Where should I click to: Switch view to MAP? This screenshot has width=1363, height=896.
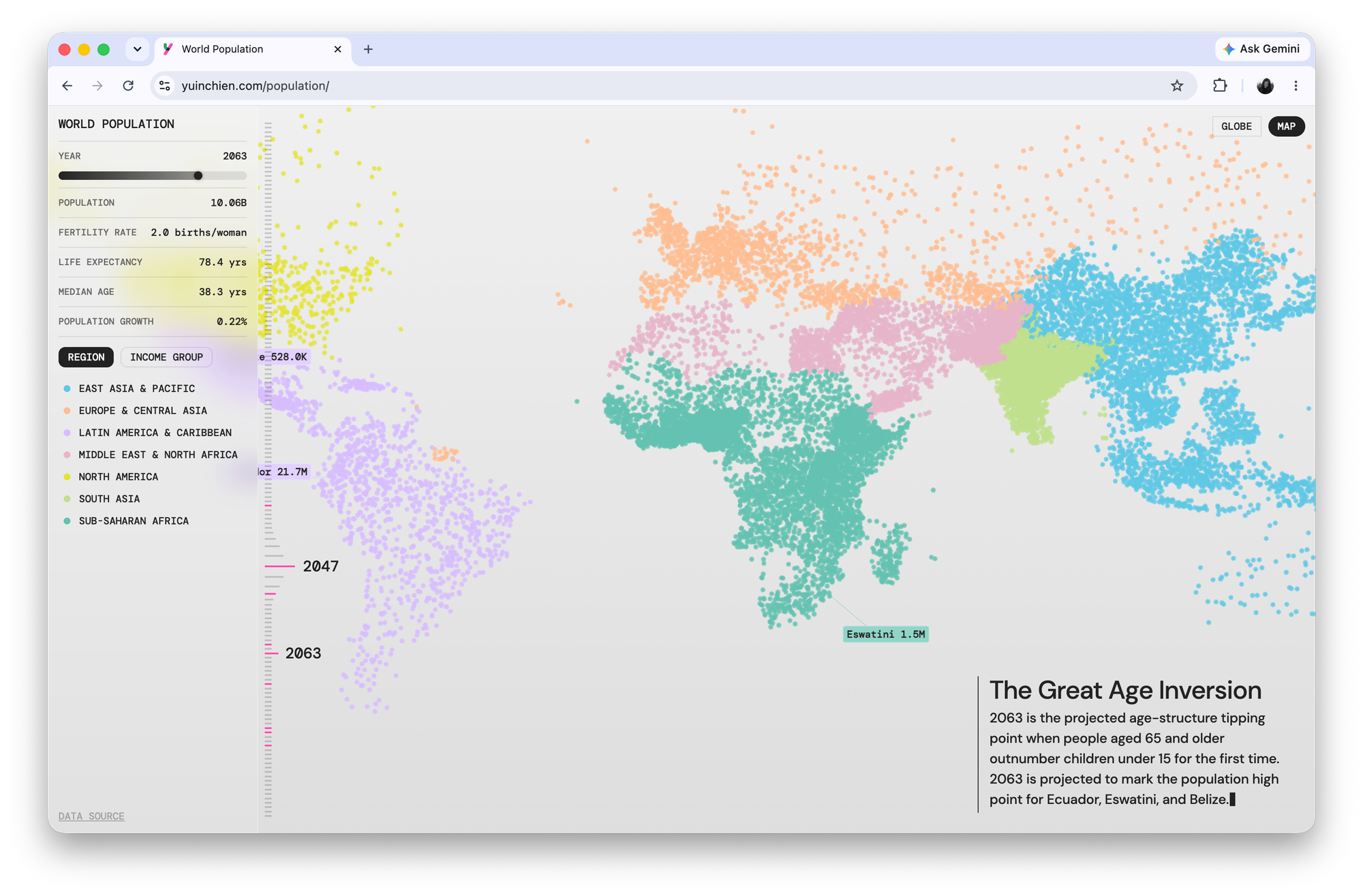1286,127
